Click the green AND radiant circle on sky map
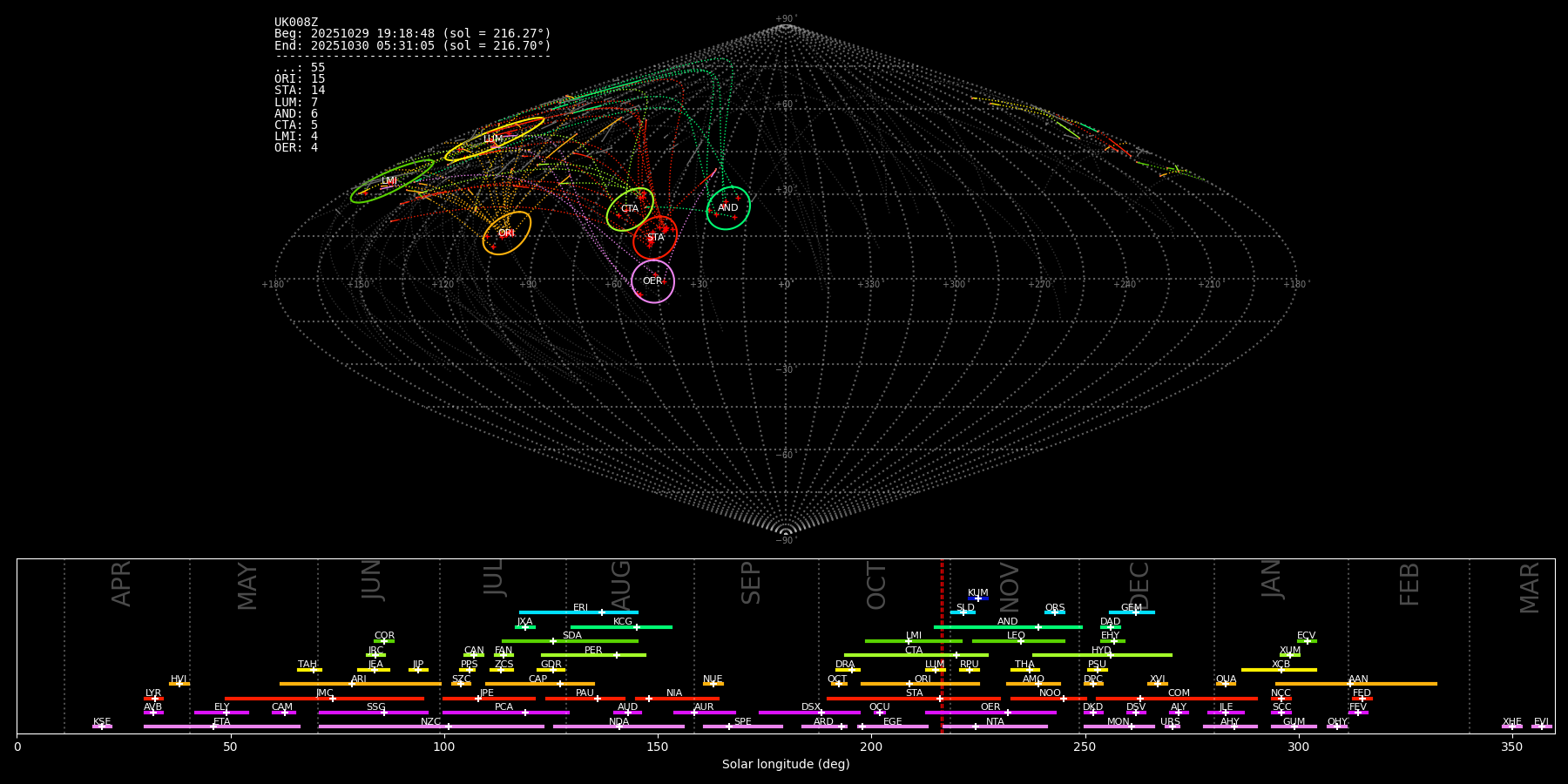 728,208
